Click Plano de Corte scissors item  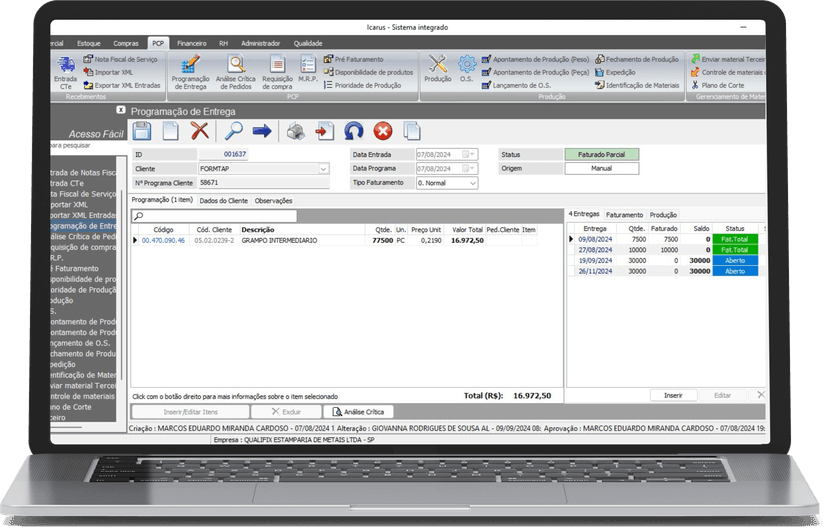718,85
